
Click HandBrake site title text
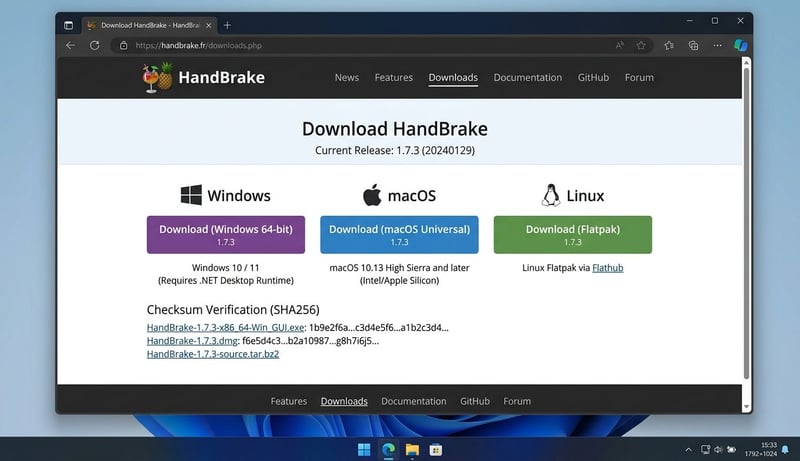pyautogui.click(x=221, y=78)
